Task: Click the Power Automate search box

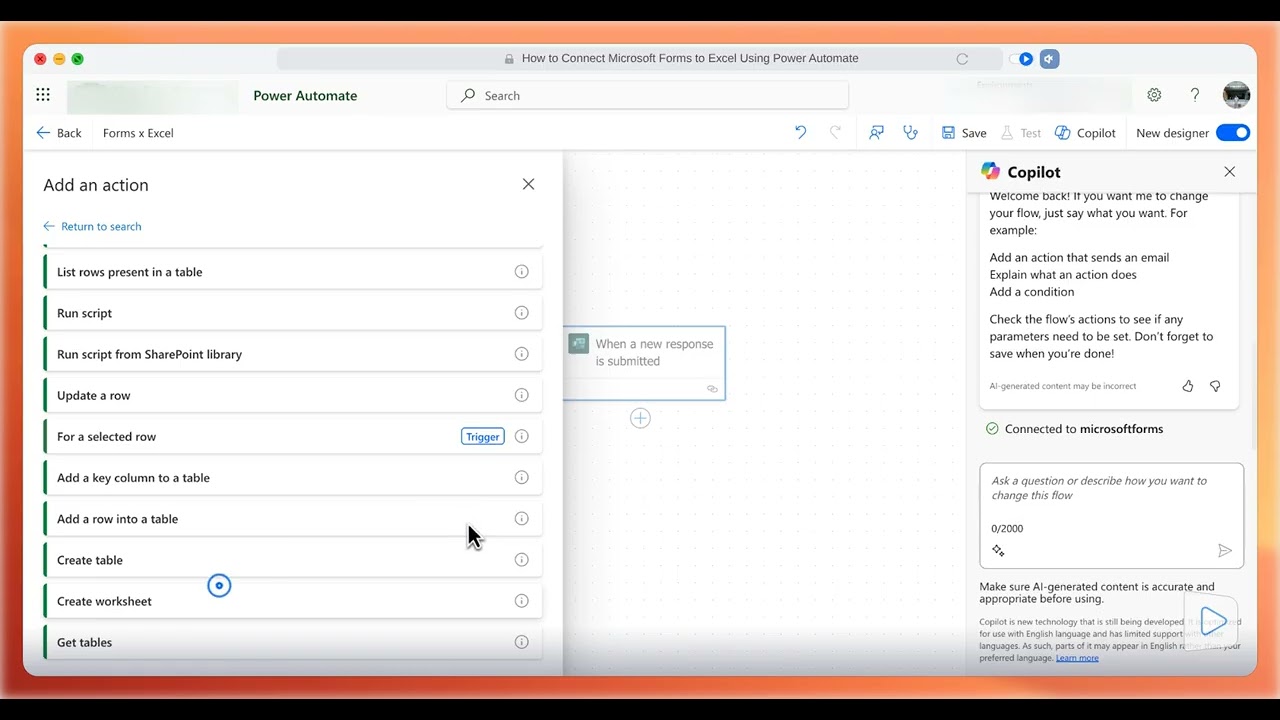Action: 648,96
